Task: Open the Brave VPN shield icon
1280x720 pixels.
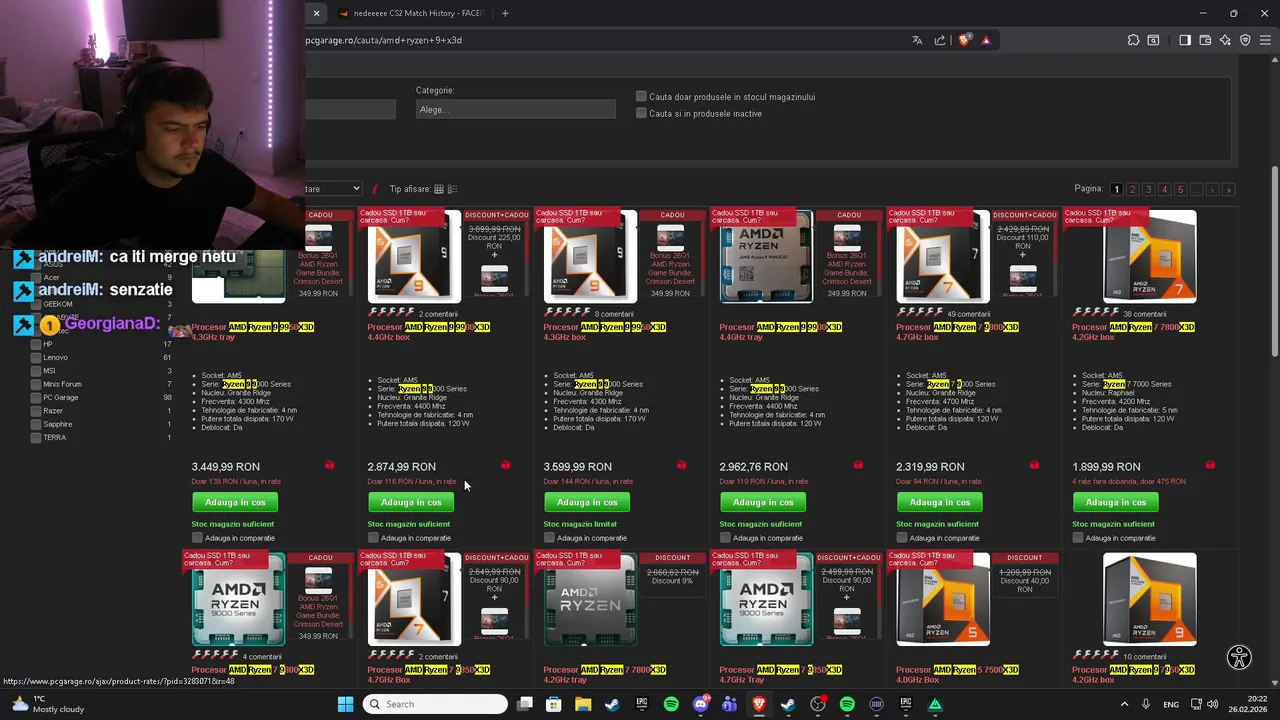Action: [1245, 40]
